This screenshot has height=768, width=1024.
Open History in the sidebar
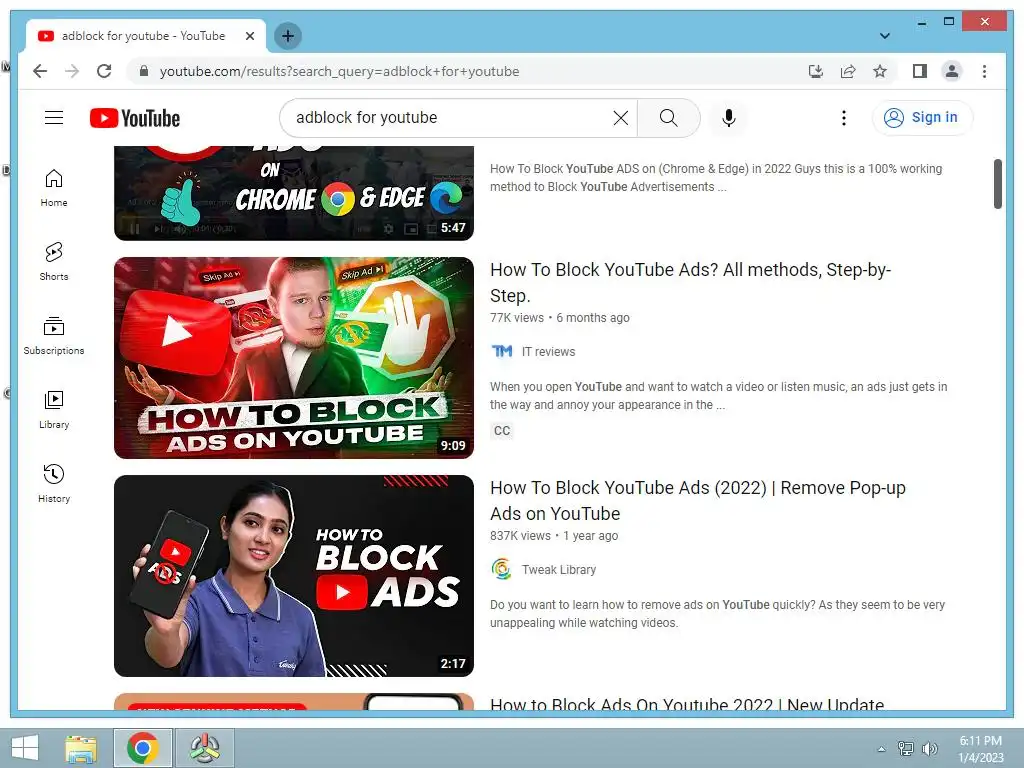[54, 483]
